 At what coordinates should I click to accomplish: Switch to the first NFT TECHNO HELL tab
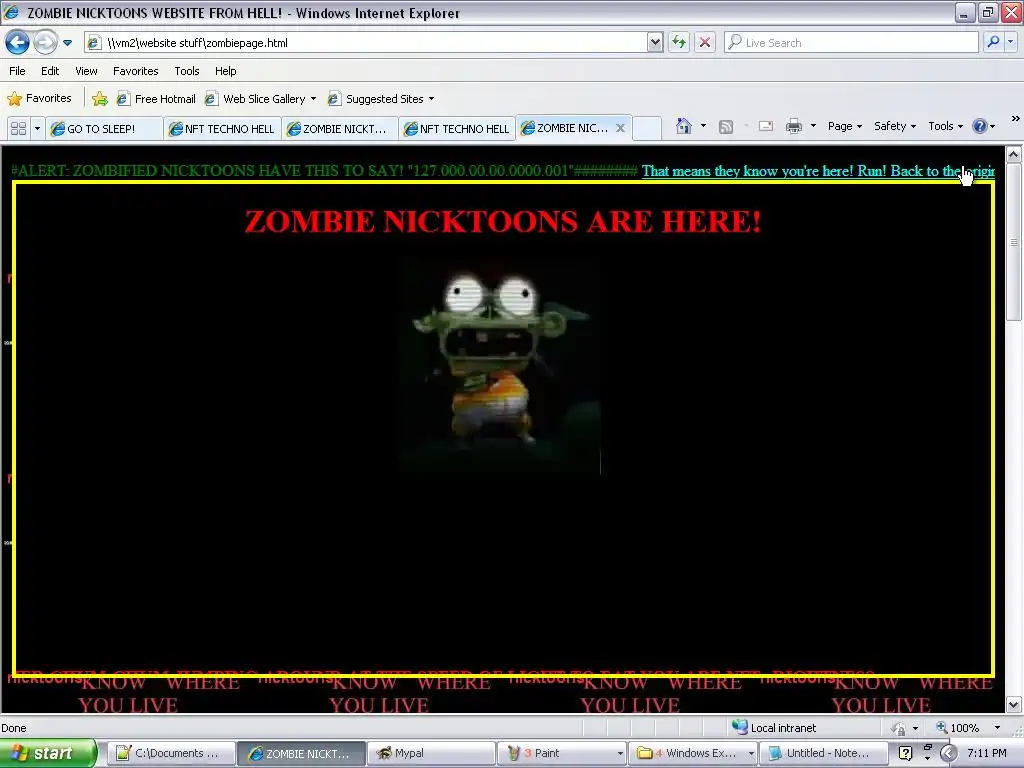(x=222, y=129)
